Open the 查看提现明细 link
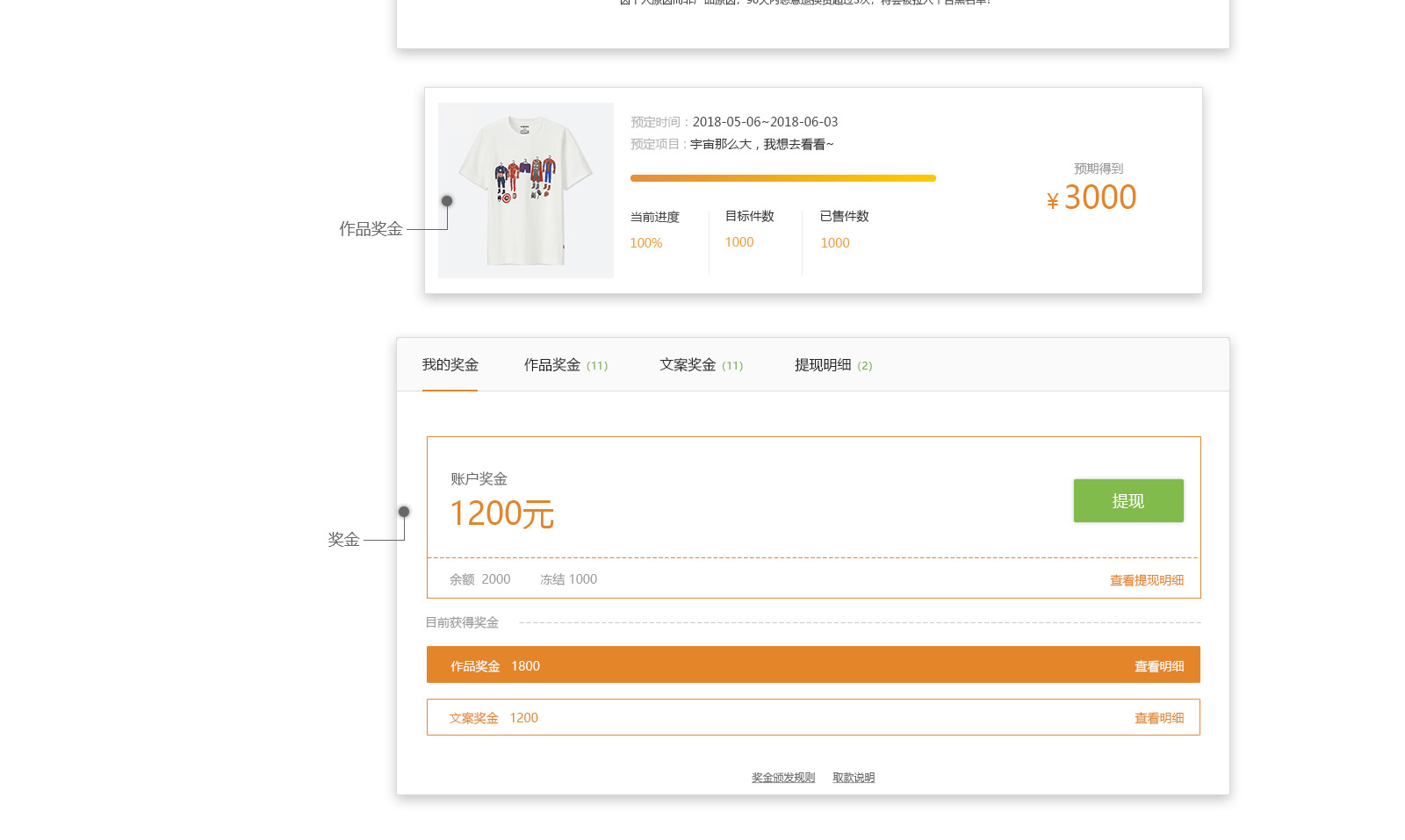This screenshot has height=840, width=1405. coord(1146,580)
